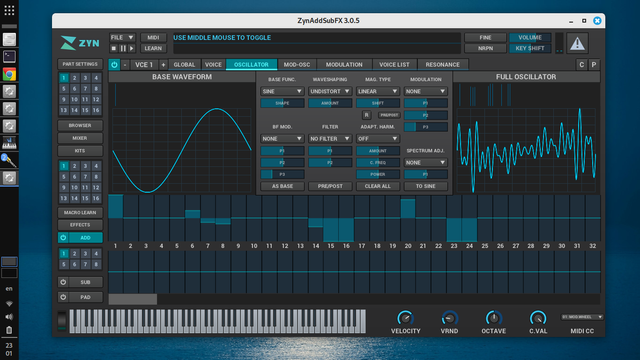Image resolution: width=640 pixels, height=360 pixels.
Task: Toggle the PAD synth power icon
Action: click(63, 297)
